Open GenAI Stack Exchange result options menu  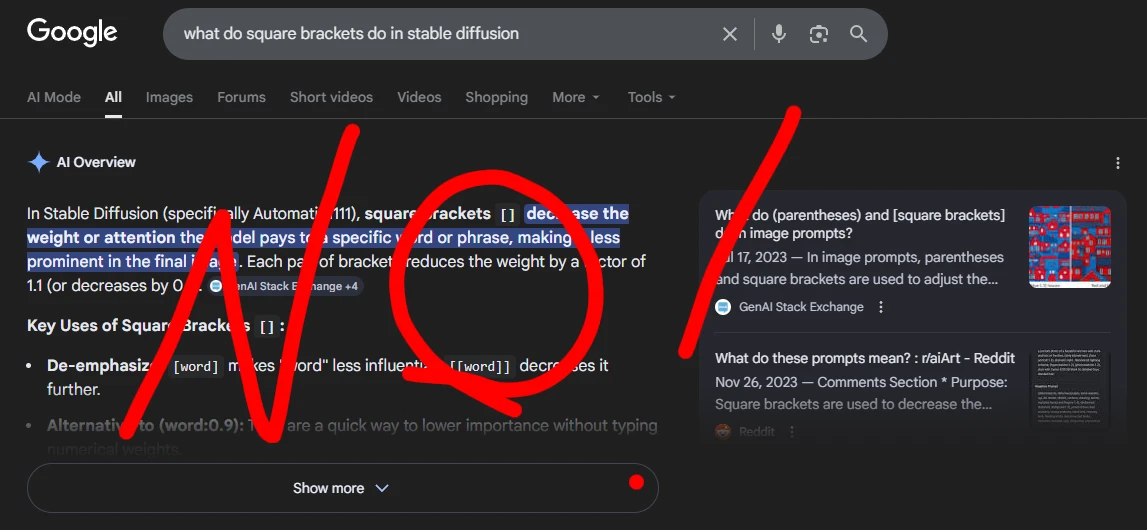tap(881, 307)
